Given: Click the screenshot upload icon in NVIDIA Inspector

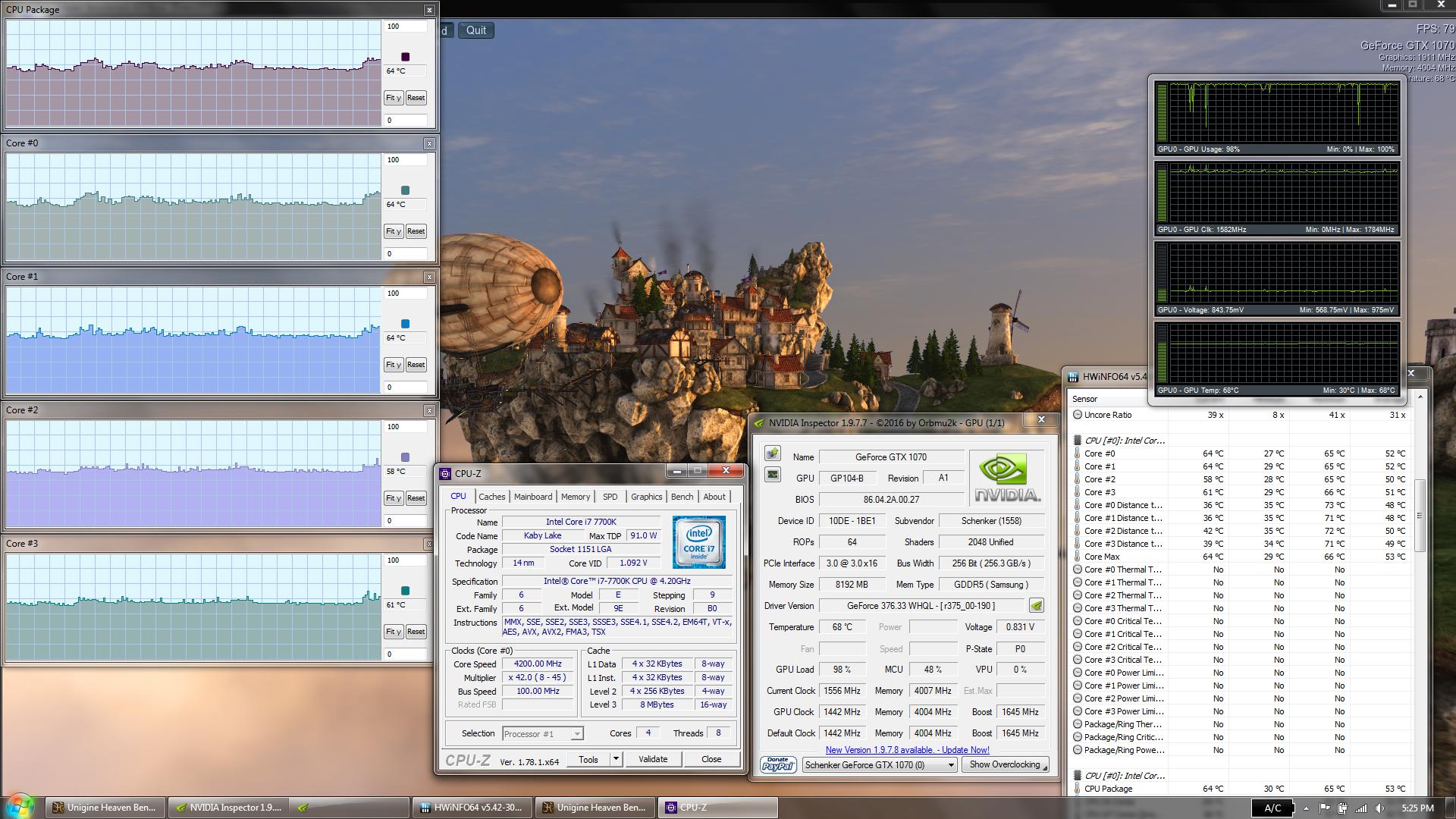Looking at the screenshot, I should pos(772,453).
